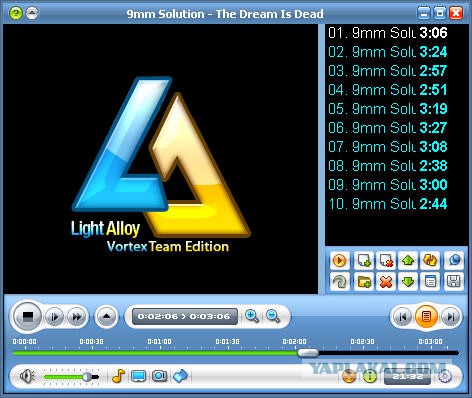Screen dimensions: 472x398
Task: Open the eject/open file arrow button
Action: pos(107,316)
